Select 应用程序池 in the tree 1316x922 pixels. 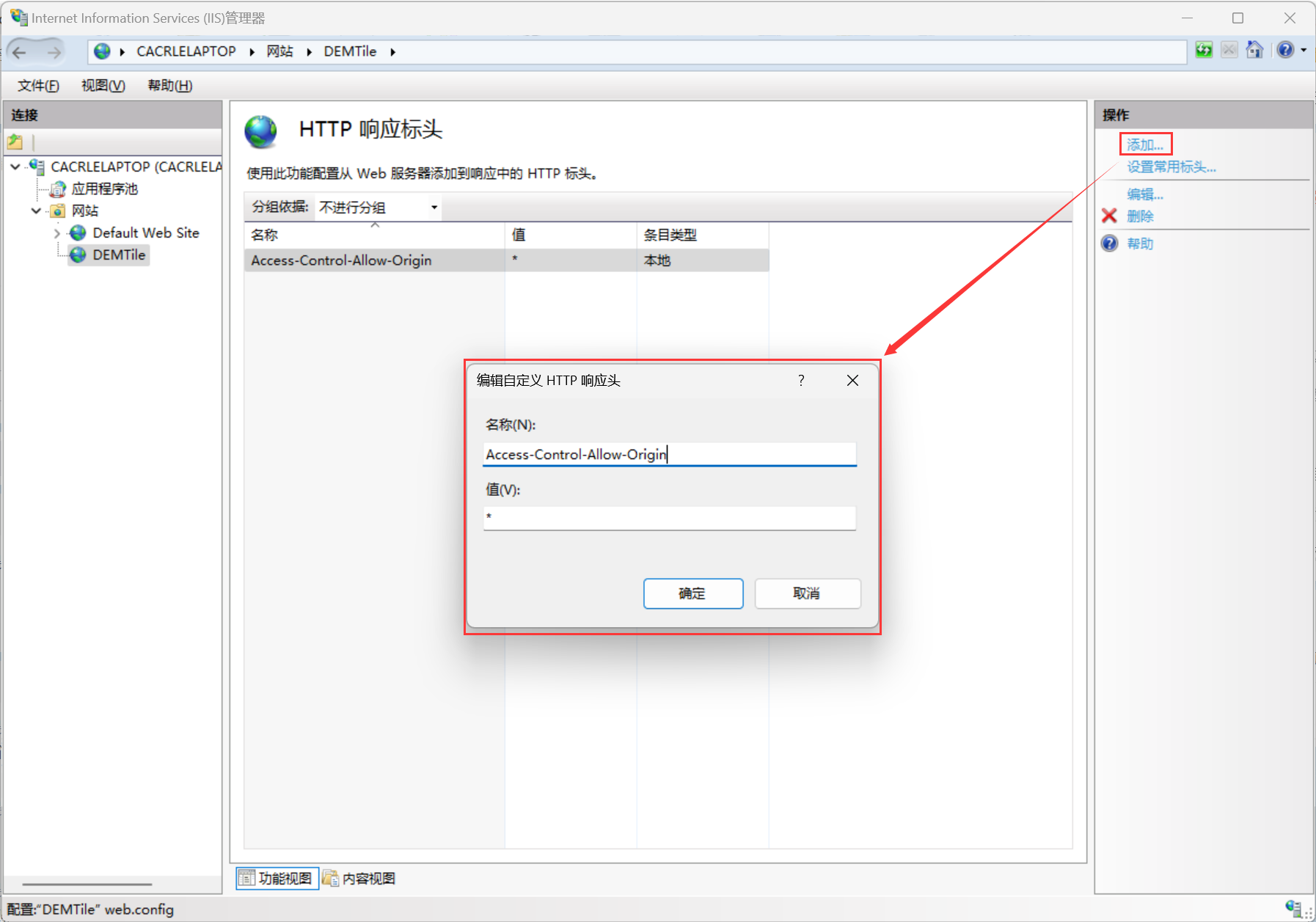[x=105, y=189]
